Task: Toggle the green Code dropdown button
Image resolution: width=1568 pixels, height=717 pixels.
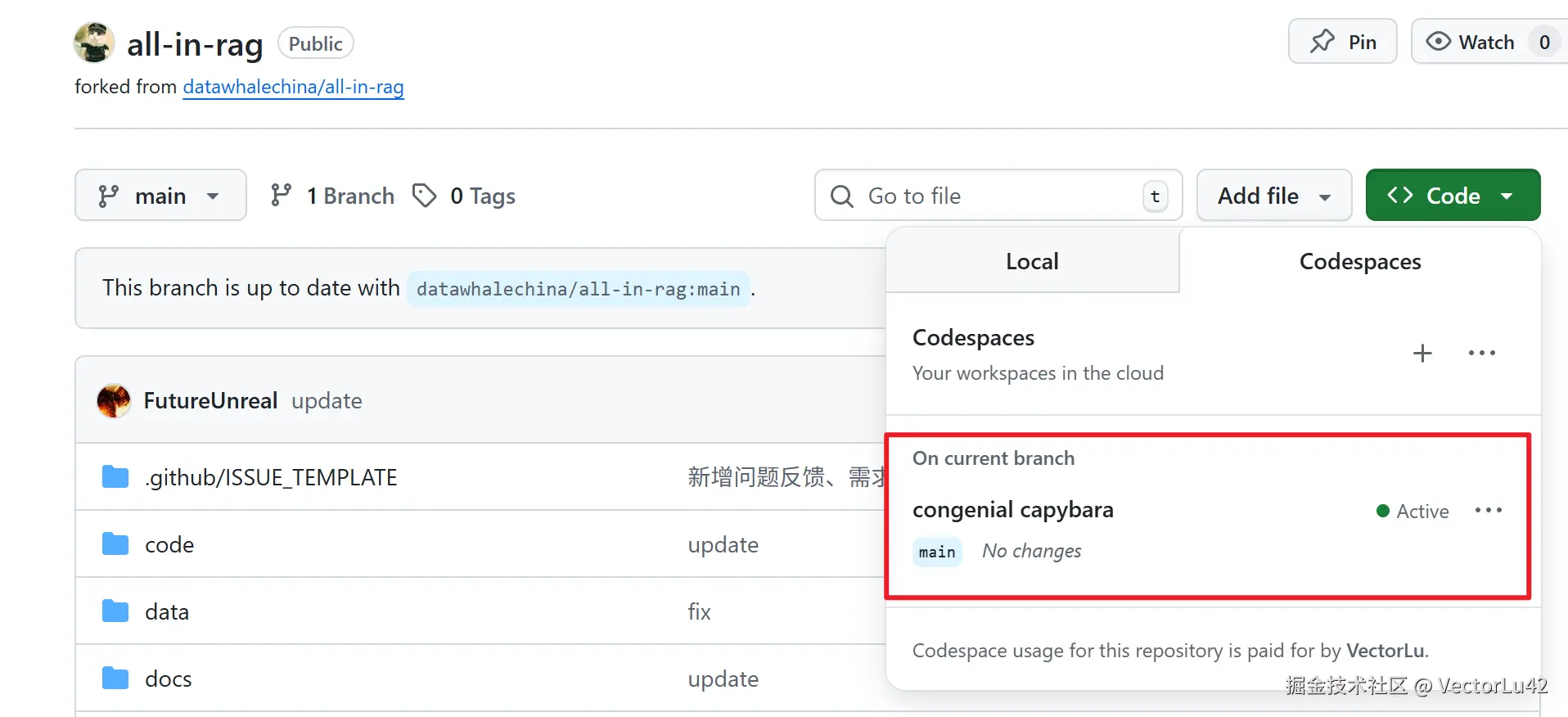Action: [x=1453, y=195]
